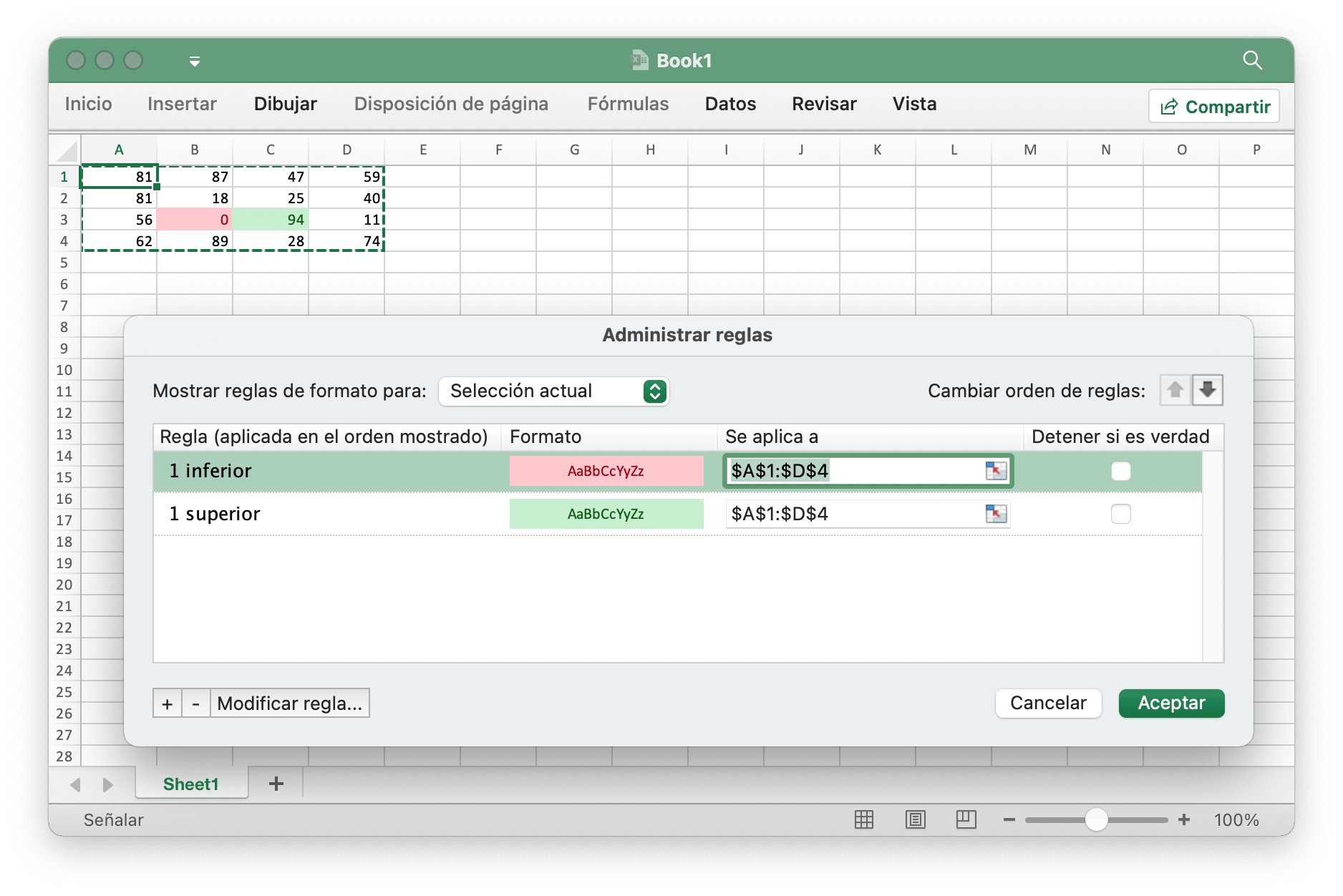Click range selector icon for 1 inferior rule

[x=996, y=471]
